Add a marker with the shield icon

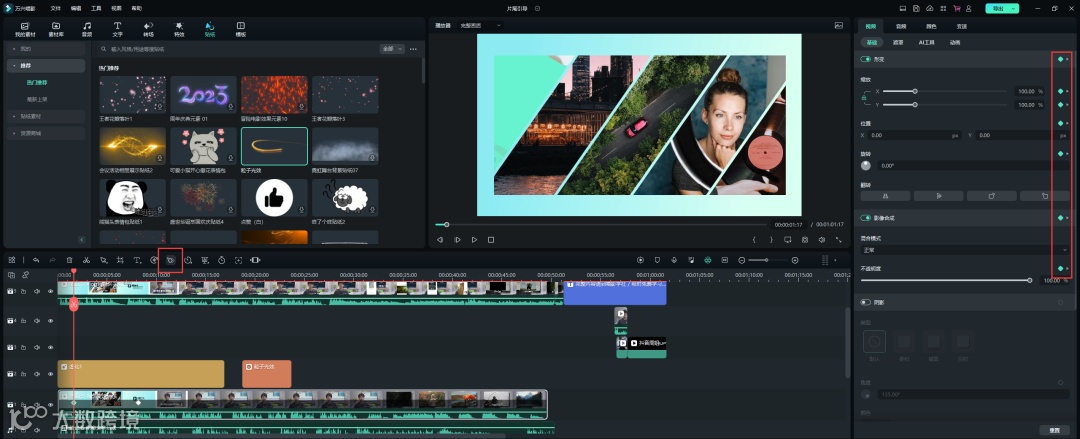tap(657, 260)
